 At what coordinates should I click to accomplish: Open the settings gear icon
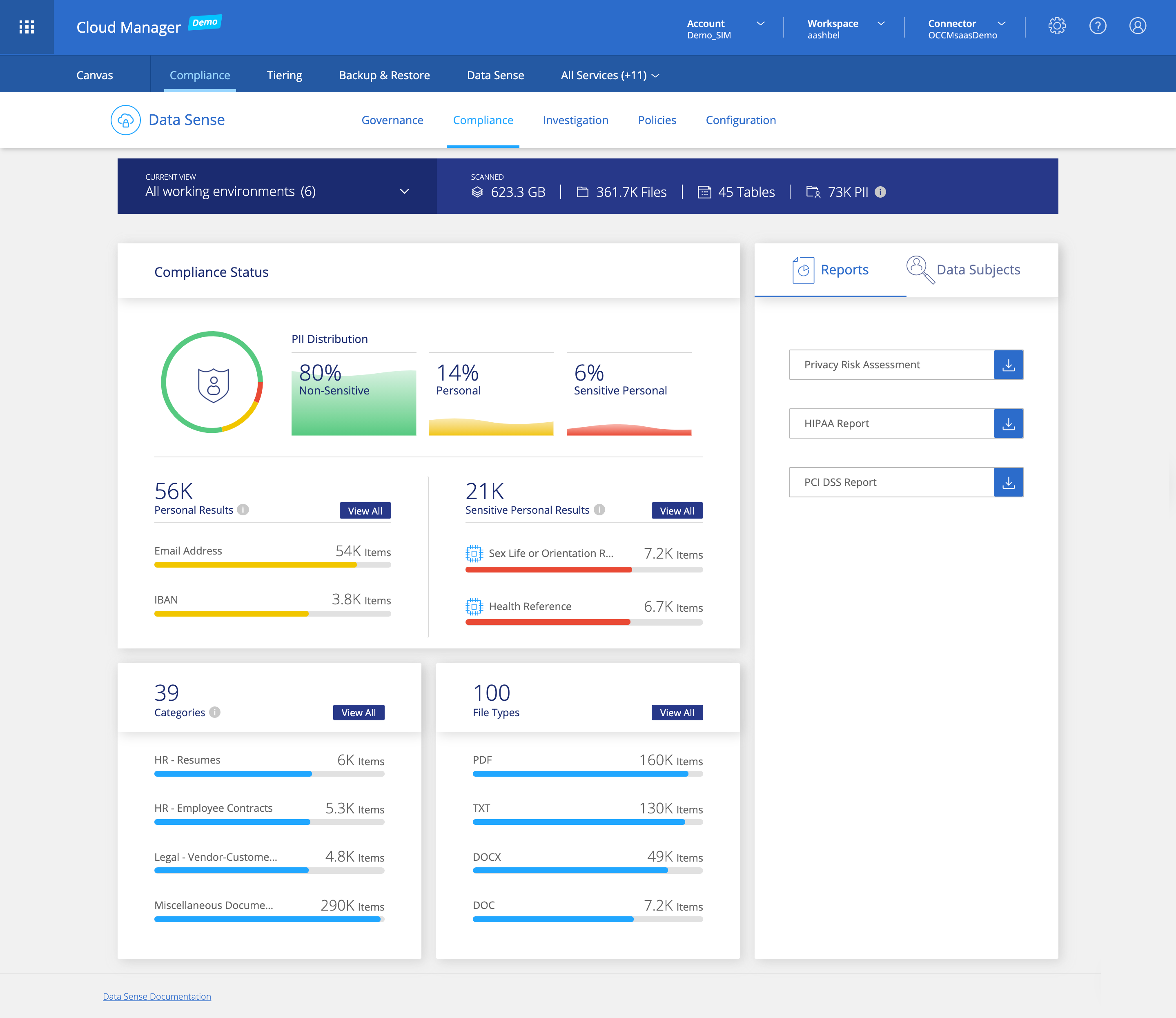click(x=1057, y=26)
